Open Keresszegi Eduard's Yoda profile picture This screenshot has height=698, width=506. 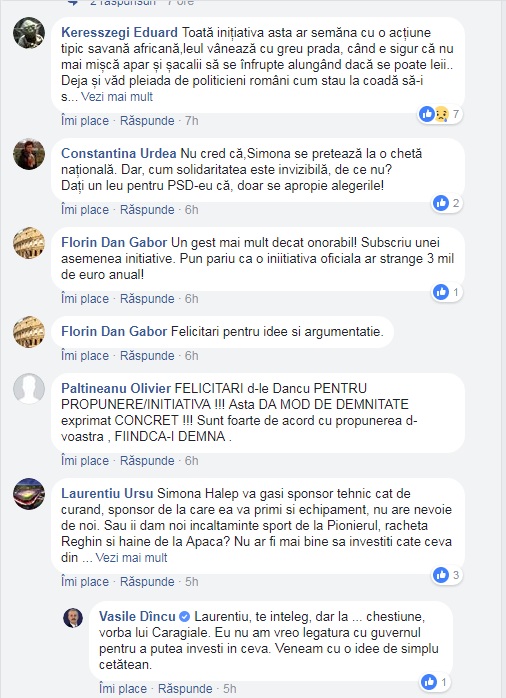coord(29,33)
